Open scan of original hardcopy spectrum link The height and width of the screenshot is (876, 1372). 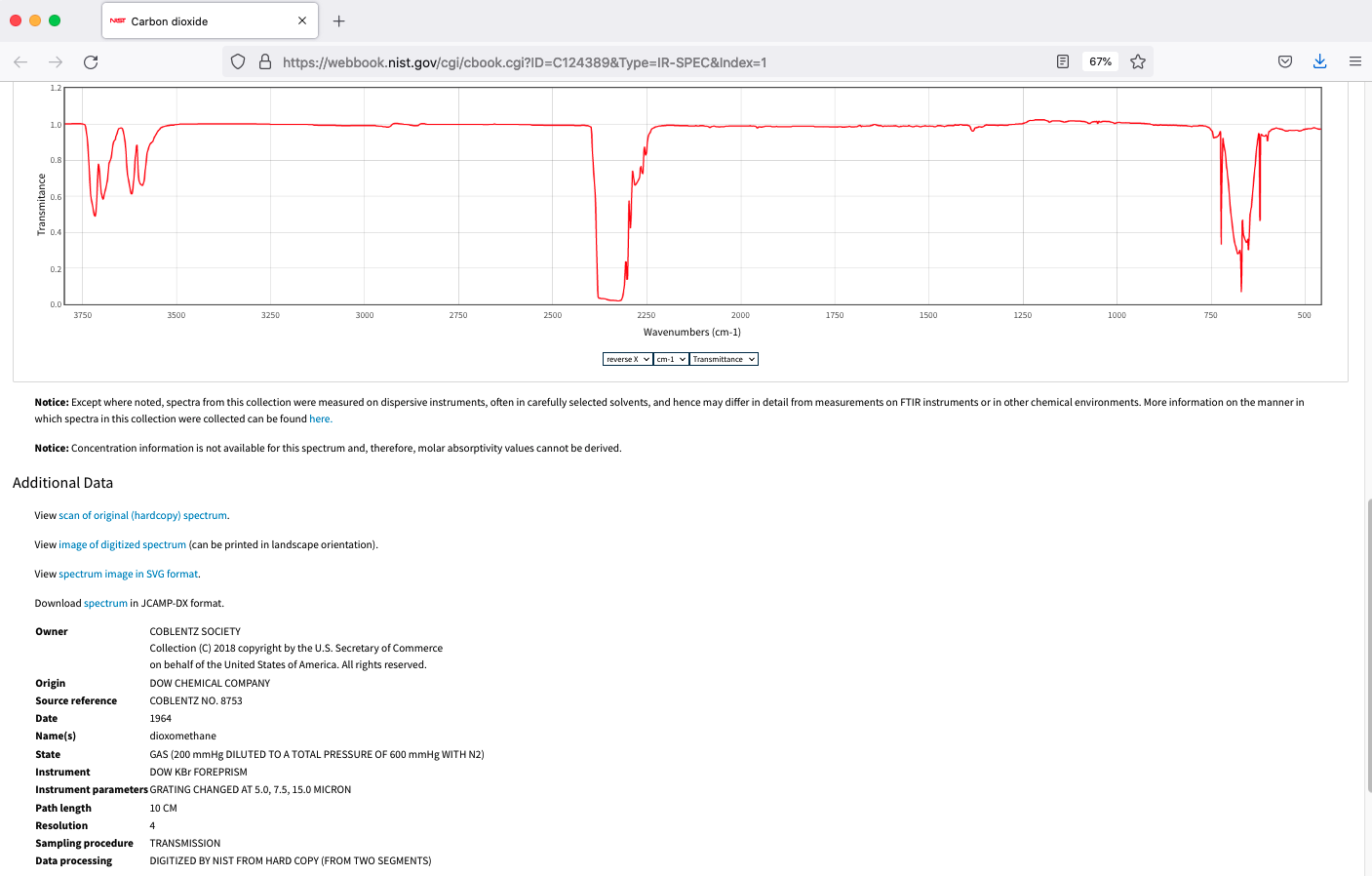pos(142,515)
